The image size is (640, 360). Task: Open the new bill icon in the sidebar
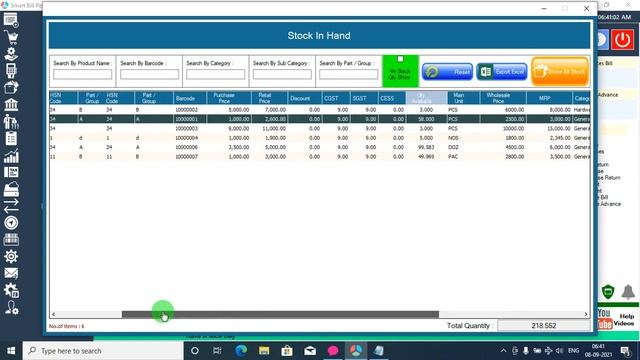[11, 20]
